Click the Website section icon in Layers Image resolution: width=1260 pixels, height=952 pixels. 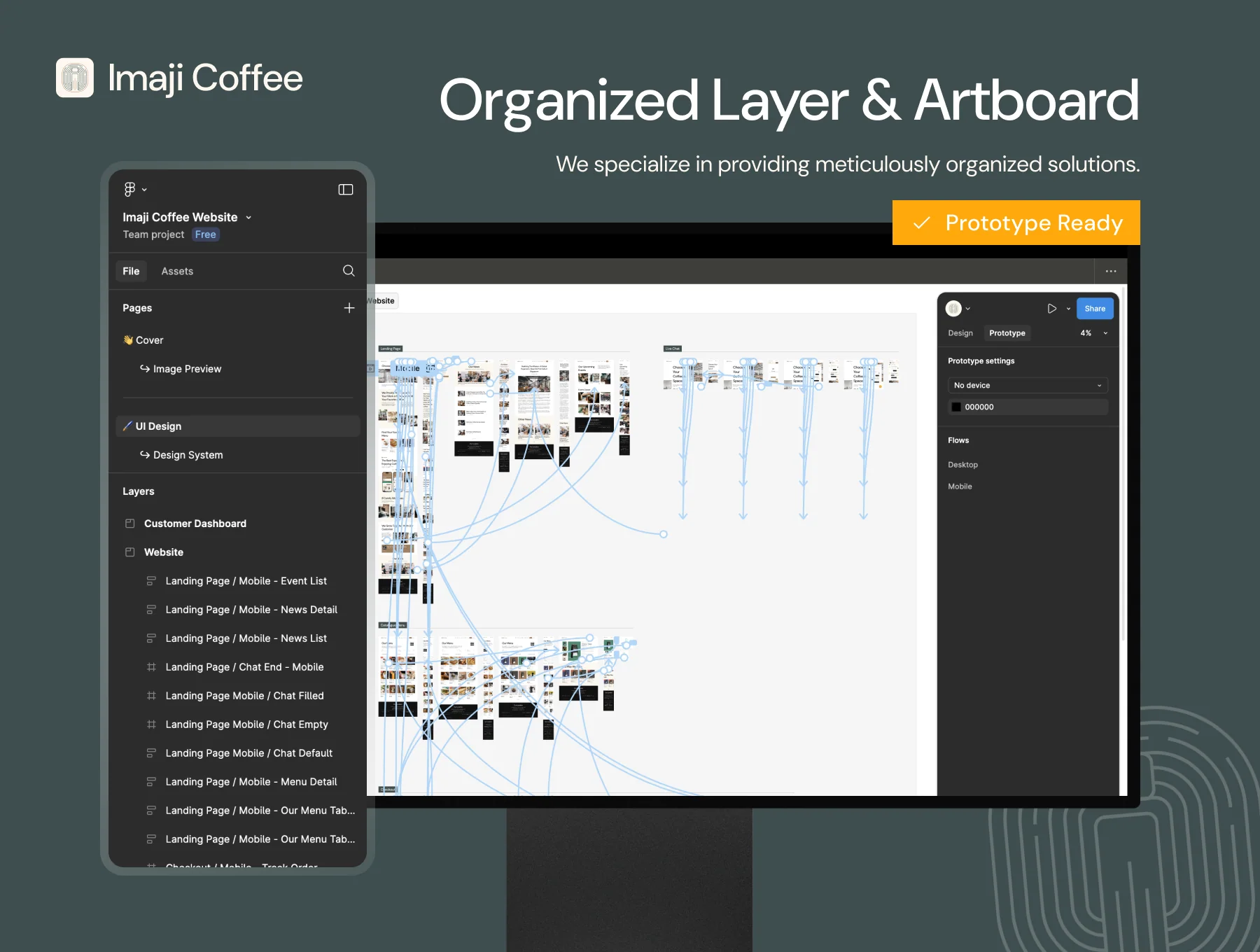(130, 552)
